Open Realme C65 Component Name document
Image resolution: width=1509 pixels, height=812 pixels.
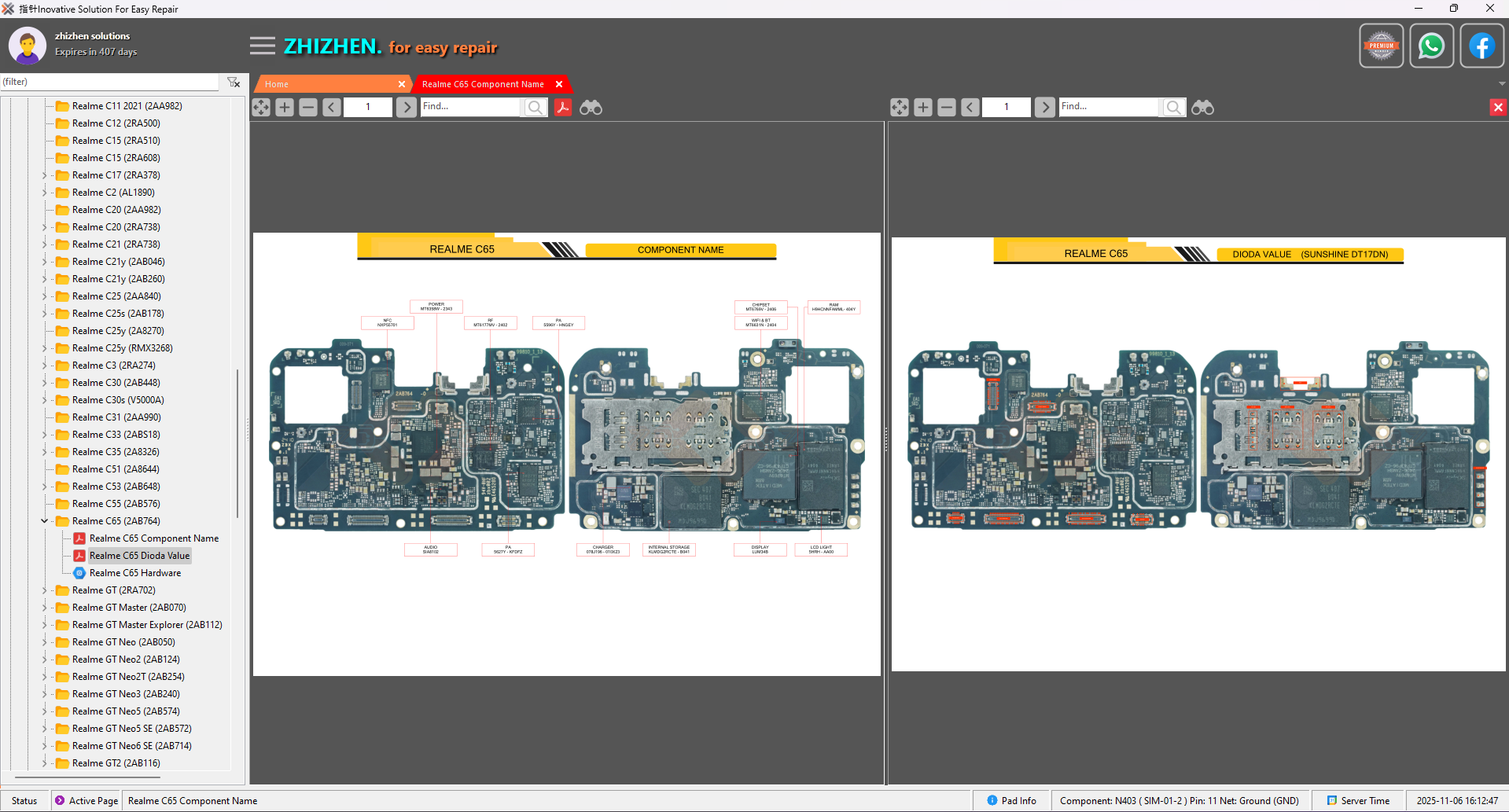point(153,538)
